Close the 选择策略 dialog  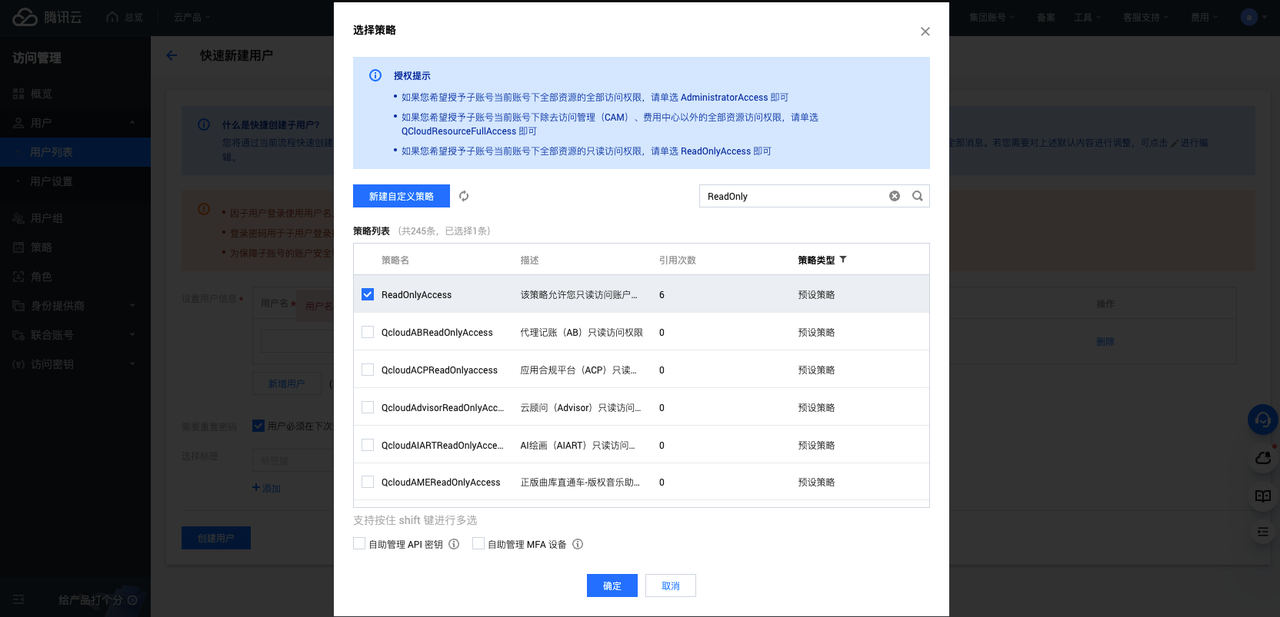[x=925, y=31]
